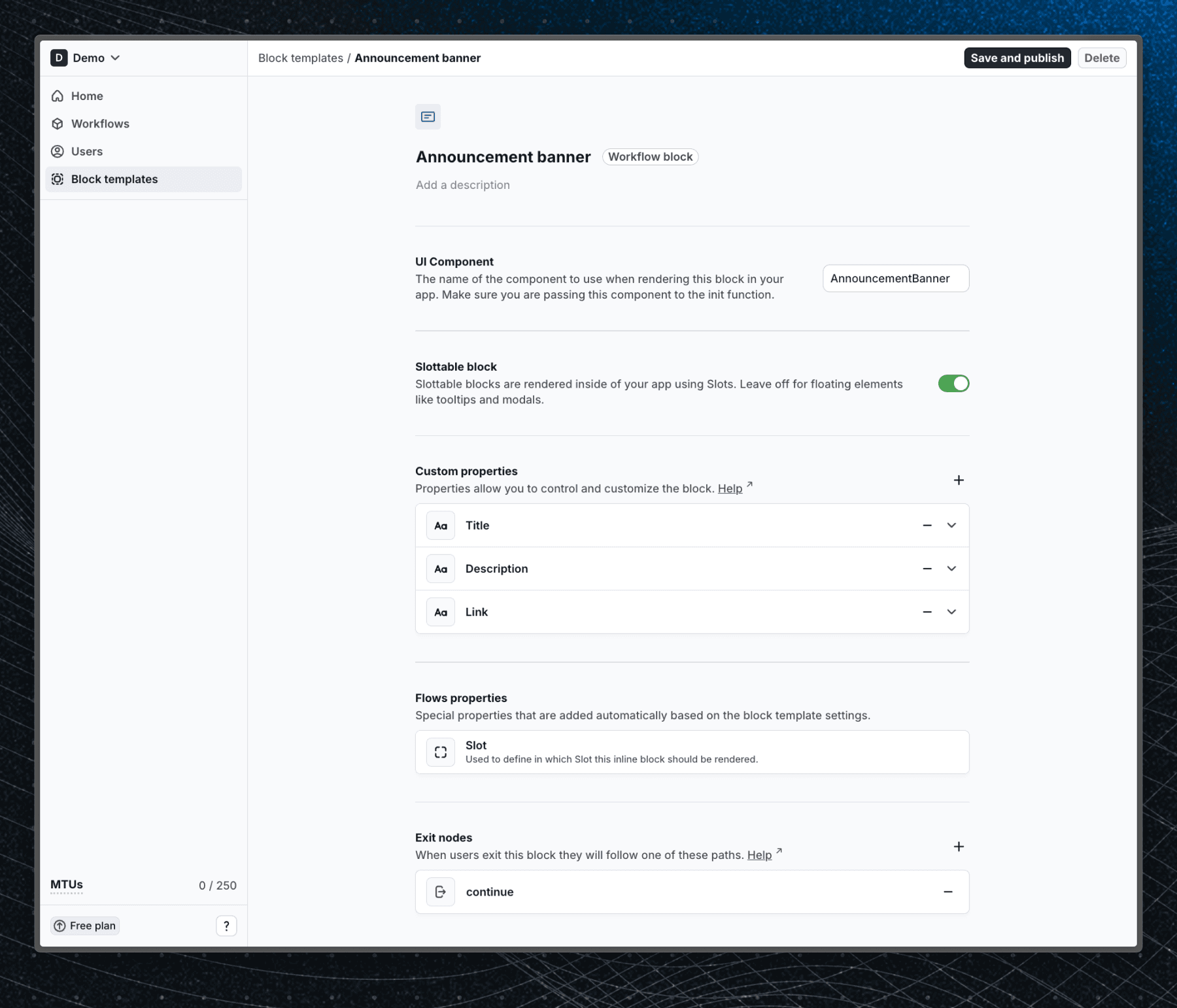Click the Workflow block badge
This screenshot has width=1177, height=1008.
pos(650,157)
